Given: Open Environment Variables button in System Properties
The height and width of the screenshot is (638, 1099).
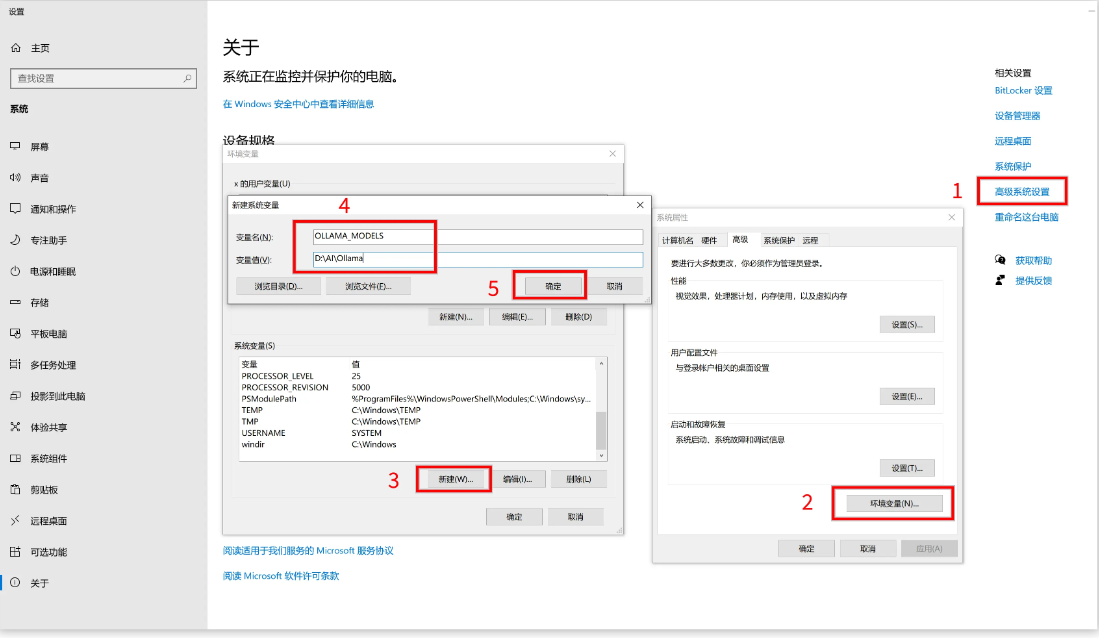Looking at the screenshot, I should [x=894, y=503].
